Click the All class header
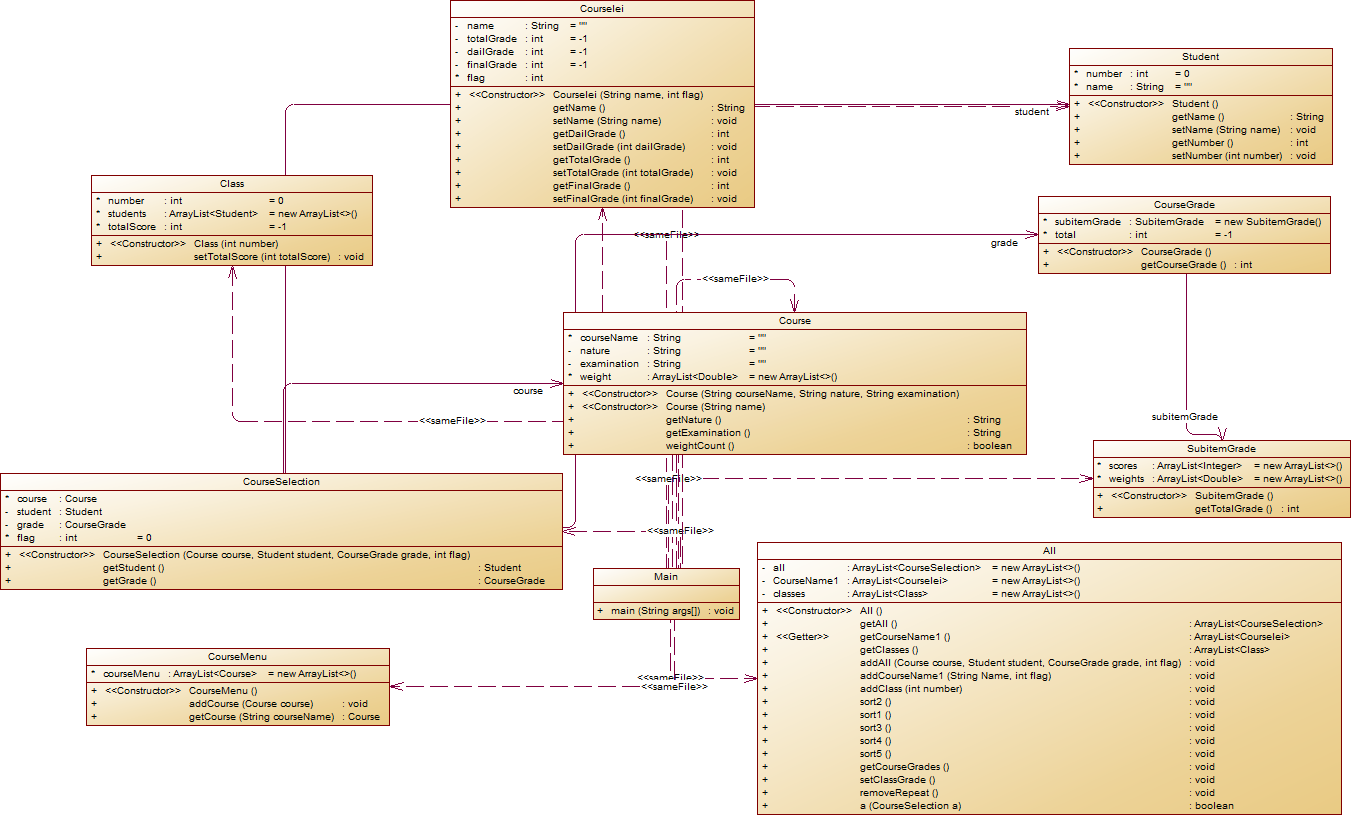 click(x=1049, y=551)
